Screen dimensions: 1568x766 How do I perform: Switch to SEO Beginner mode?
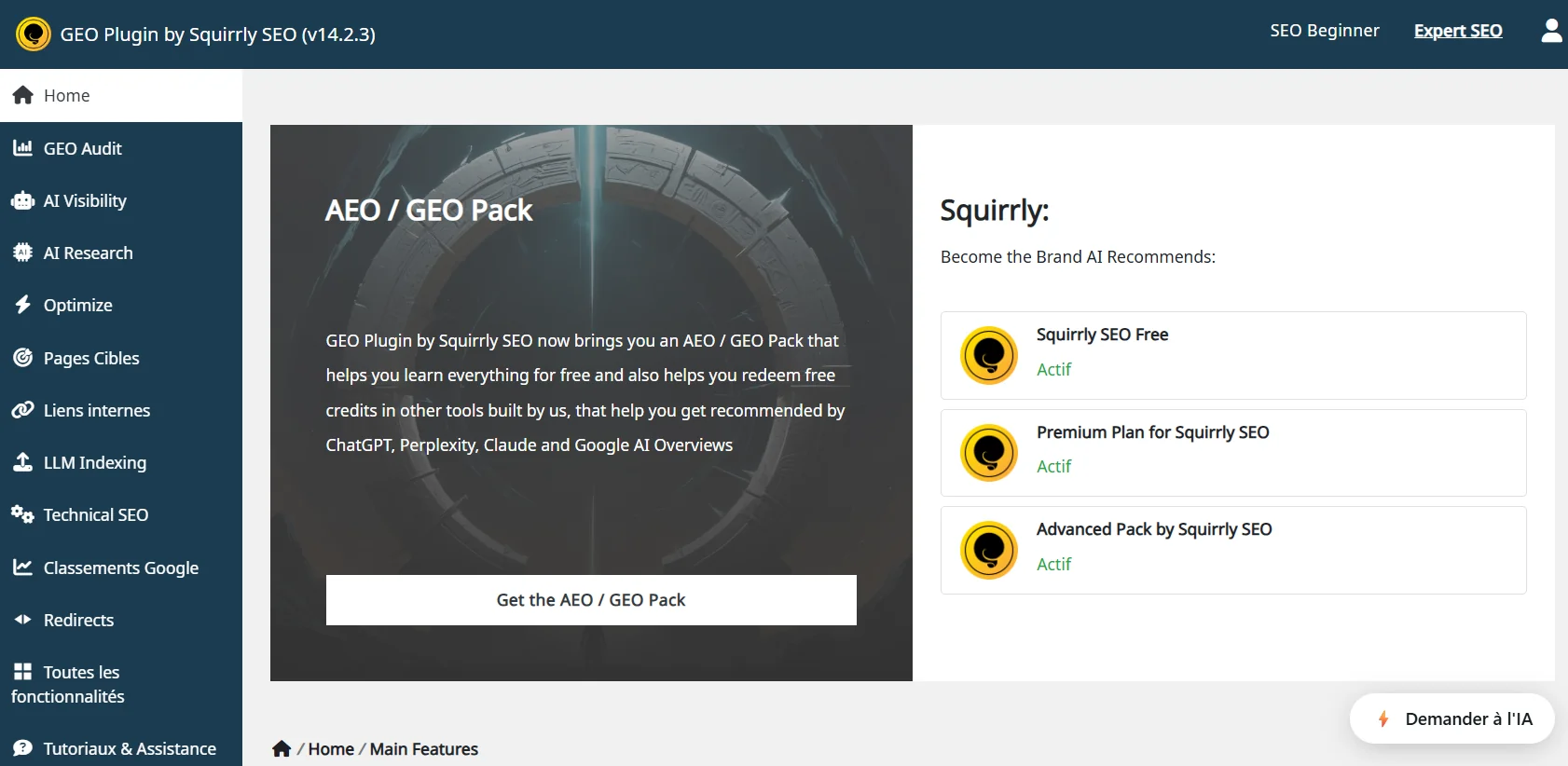tap(1325, 31)
